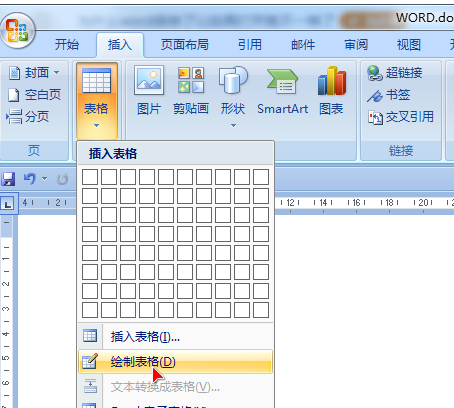Insert a 交叉引用 cross-reference
This screenshot has height=408, width=454.
[401, 117]
